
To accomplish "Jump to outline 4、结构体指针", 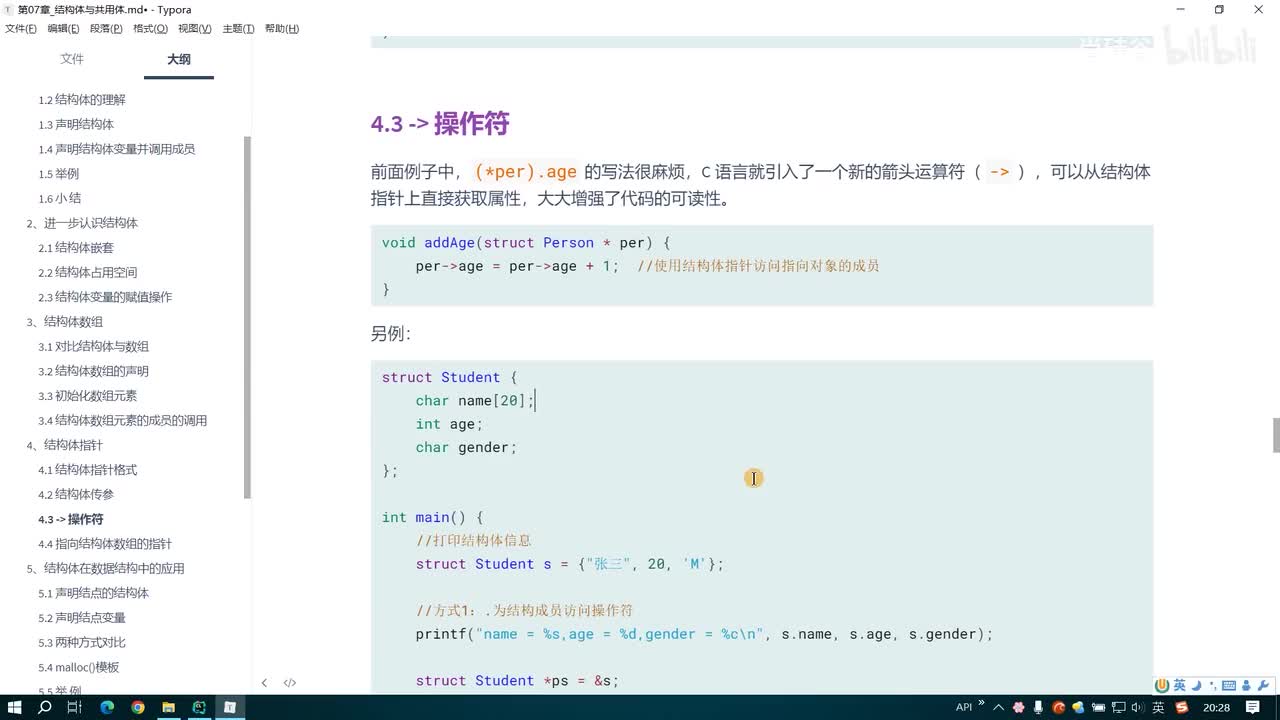I will (64, 445).
